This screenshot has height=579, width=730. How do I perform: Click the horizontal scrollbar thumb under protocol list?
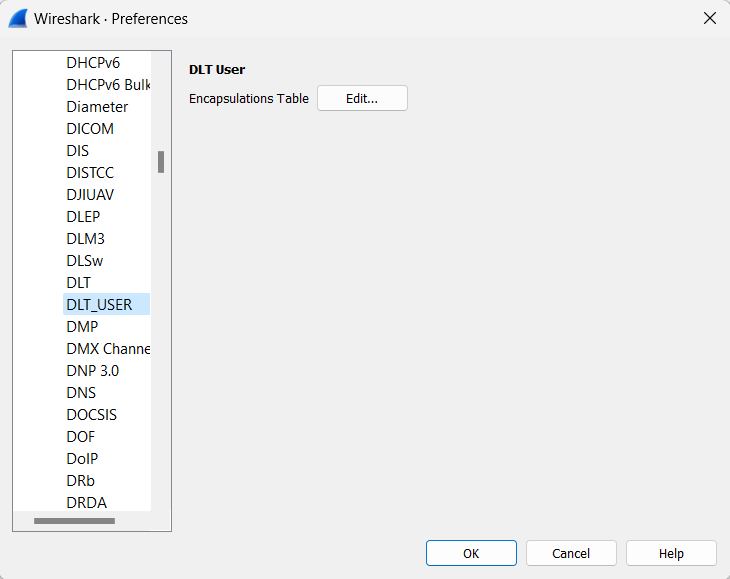(x=74, y=521)
